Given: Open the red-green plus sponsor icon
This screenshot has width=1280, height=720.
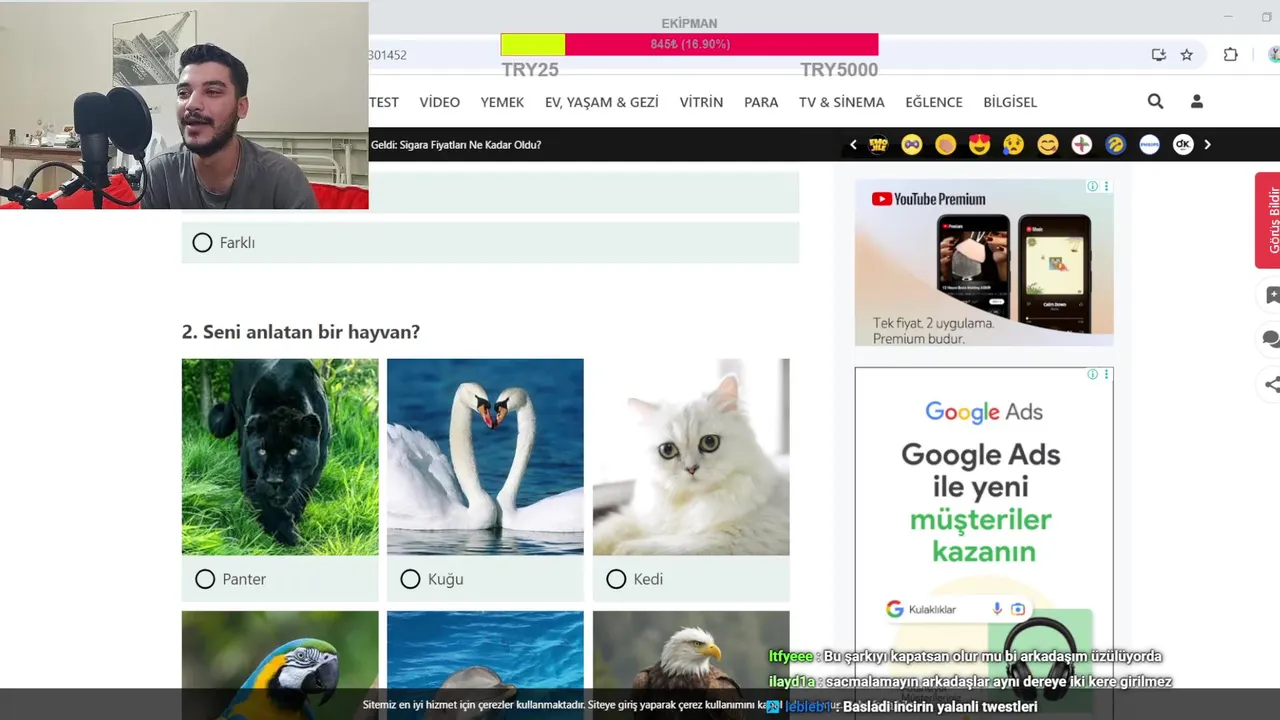Looking at the screenshot, I should [x=1082, y=145].
